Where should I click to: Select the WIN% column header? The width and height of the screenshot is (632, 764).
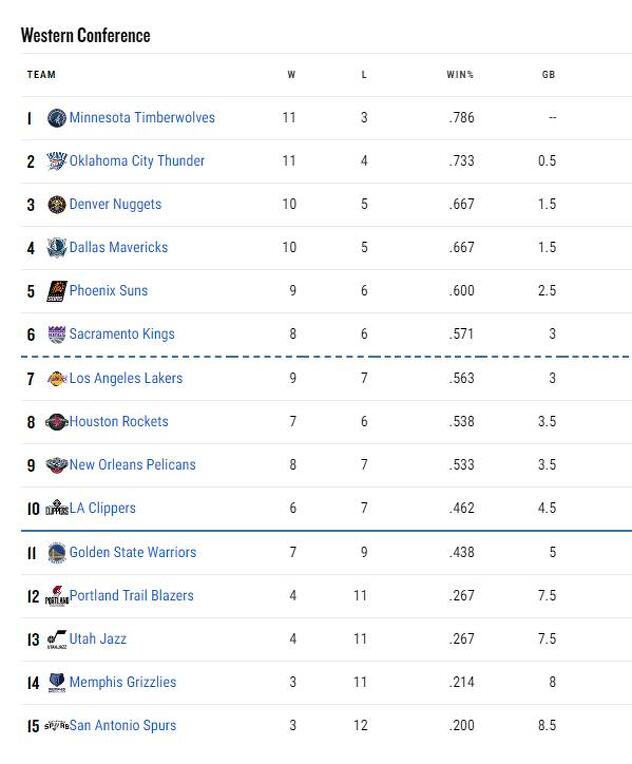pyautogui.click(x=460, y=75)
